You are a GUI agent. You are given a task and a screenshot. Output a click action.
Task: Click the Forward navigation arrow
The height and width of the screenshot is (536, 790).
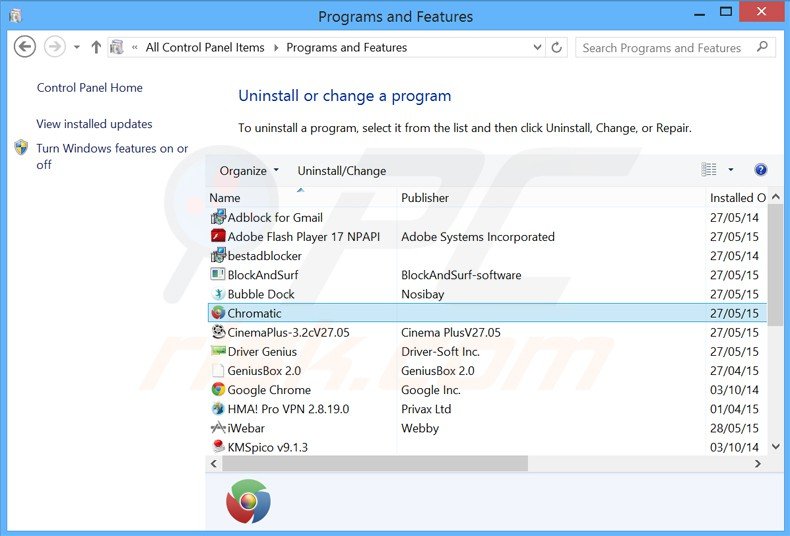(54, 47)
